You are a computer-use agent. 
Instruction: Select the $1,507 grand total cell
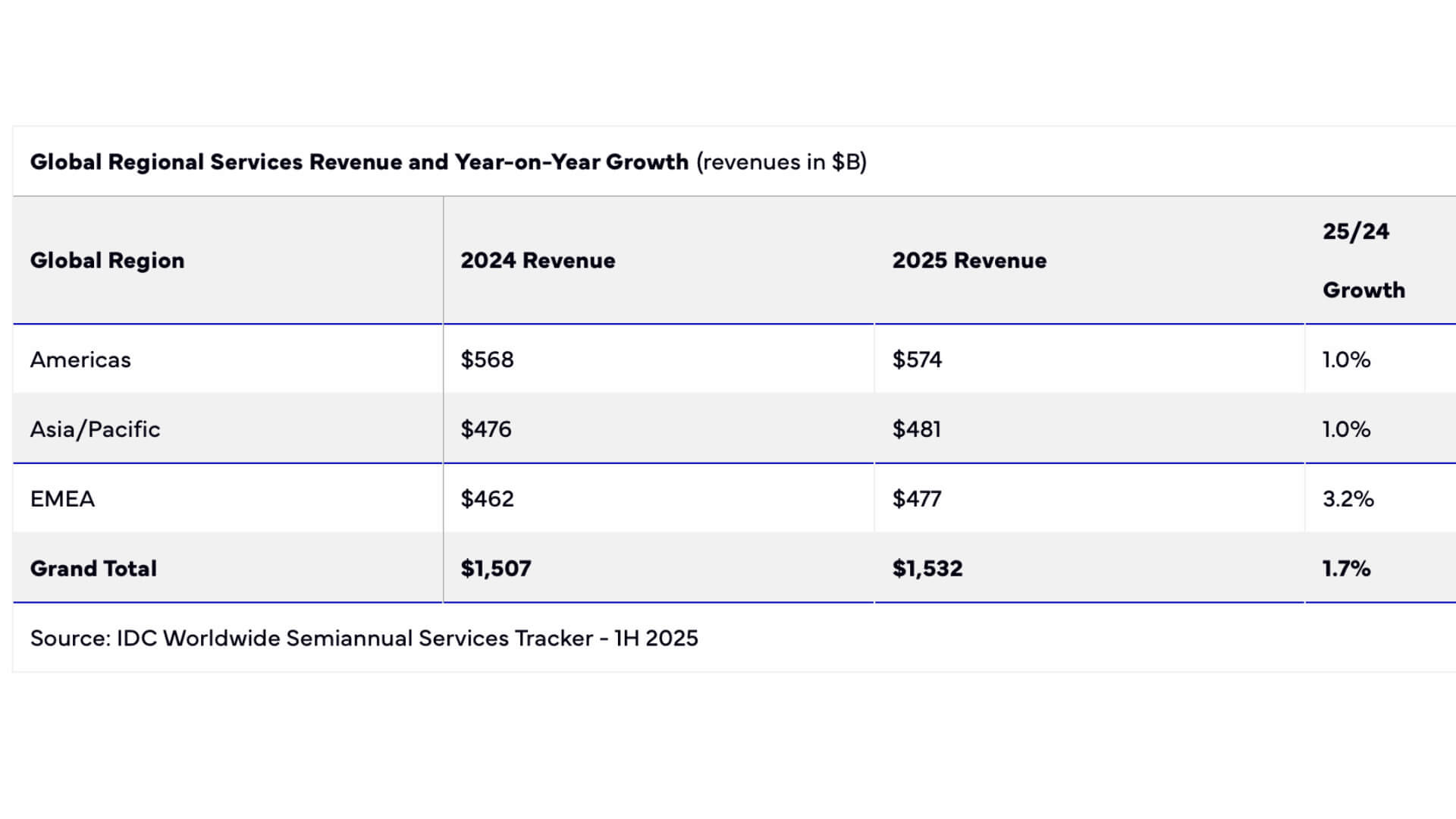495,569
